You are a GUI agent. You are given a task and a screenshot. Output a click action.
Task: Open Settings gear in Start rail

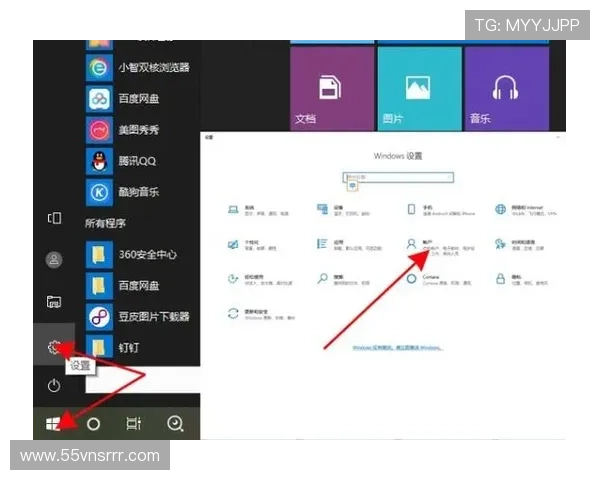coord(54,347)
